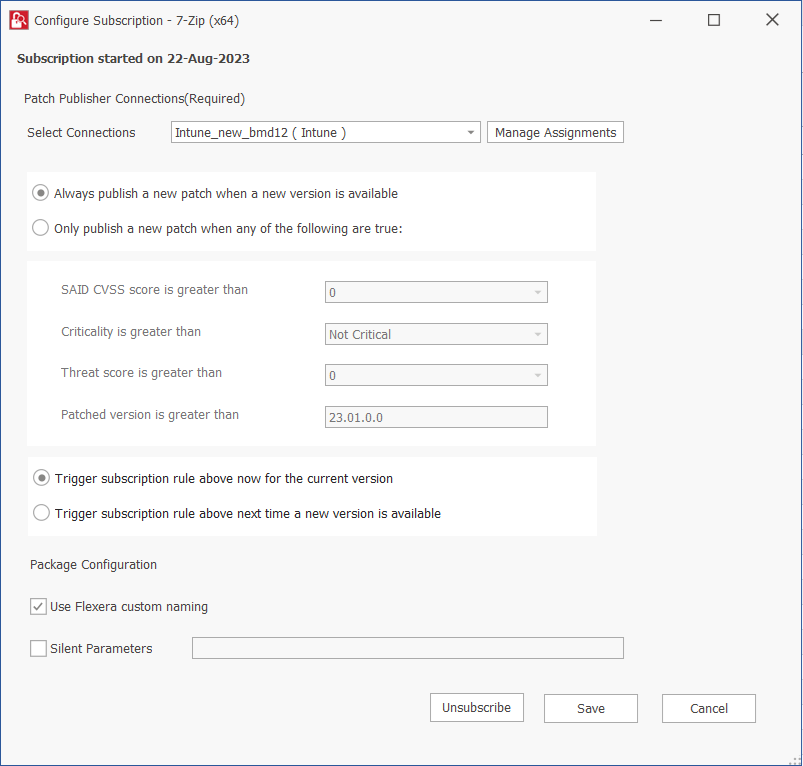Click the app icon in title bar

(x=18, y=20)
